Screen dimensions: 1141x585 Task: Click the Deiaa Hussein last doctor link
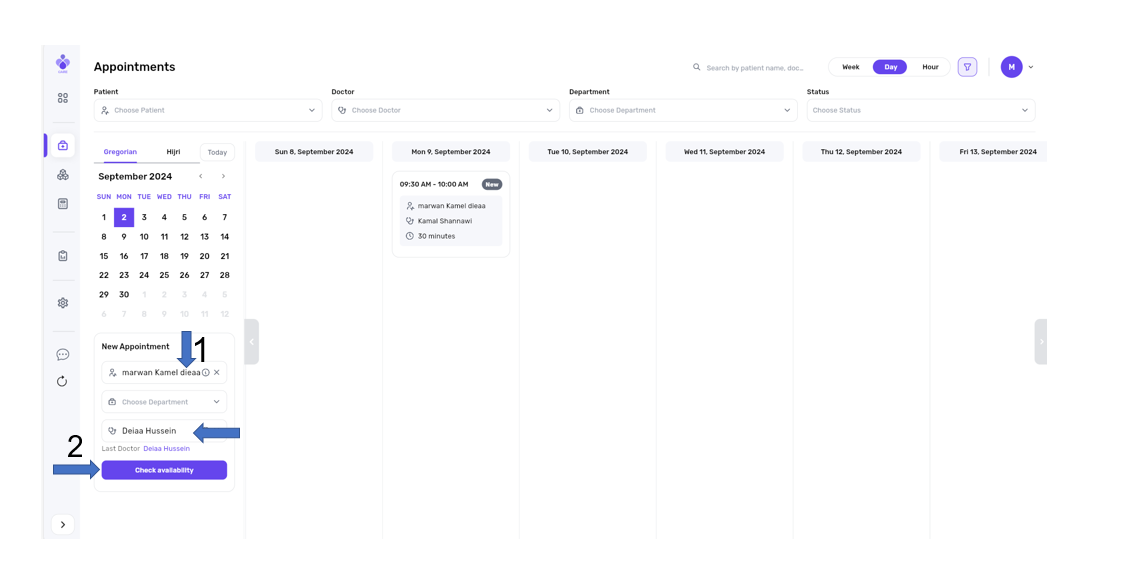[166, 449]
